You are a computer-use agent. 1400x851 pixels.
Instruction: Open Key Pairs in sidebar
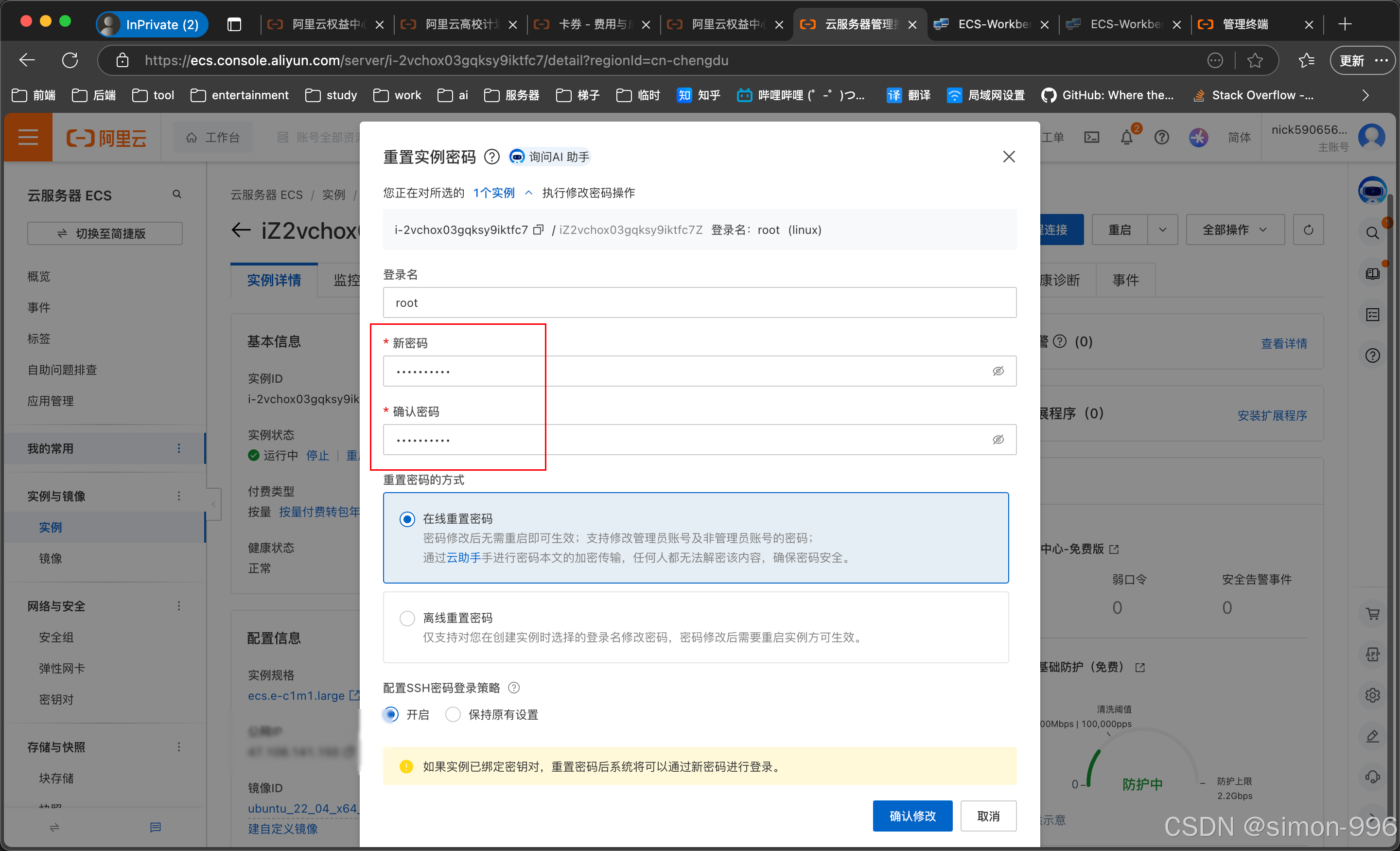coord(56,700)
